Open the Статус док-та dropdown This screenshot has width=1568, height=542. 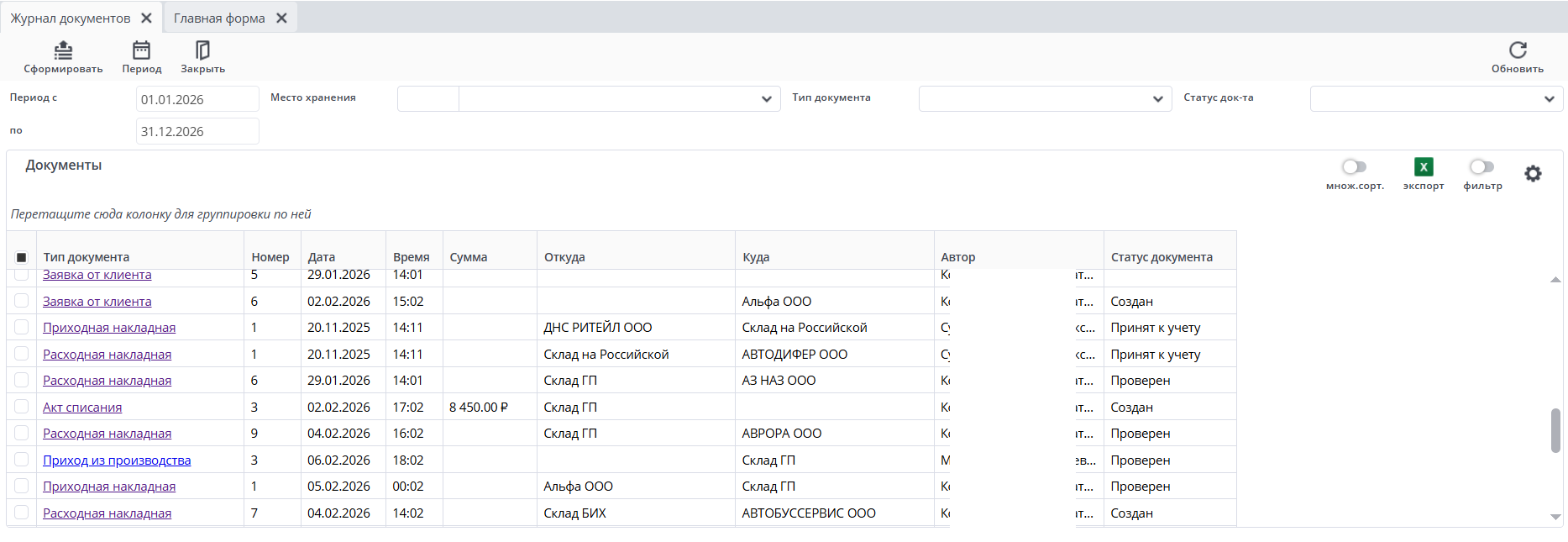tap(1549, 99)
